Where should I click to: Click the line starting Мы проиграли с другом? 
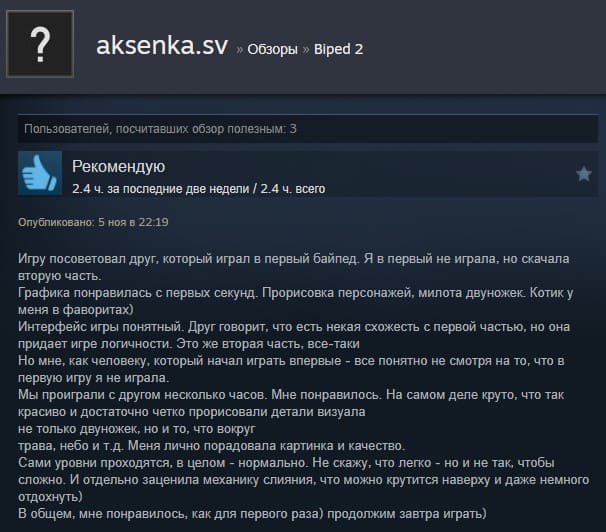coord(291,394)
